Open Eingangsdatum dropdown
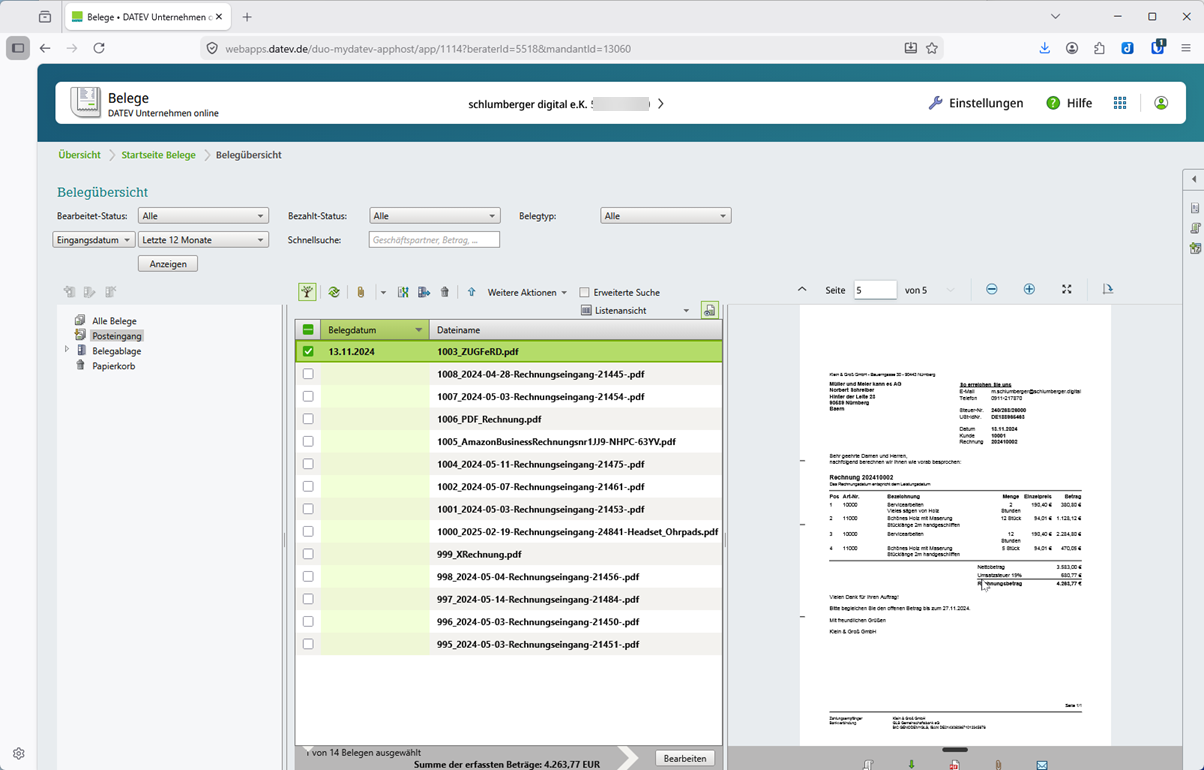Viewport: 1204px width, 770px height. point(93,240)
